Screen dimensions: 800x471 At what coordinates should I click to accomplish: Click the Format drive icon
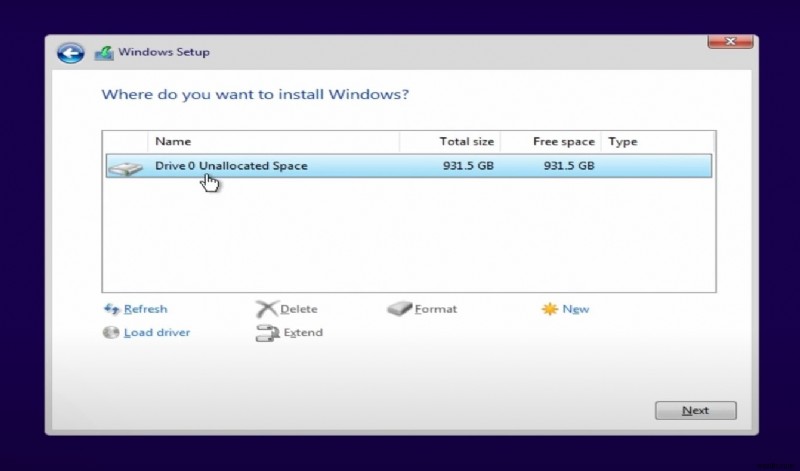coord(399,309)
